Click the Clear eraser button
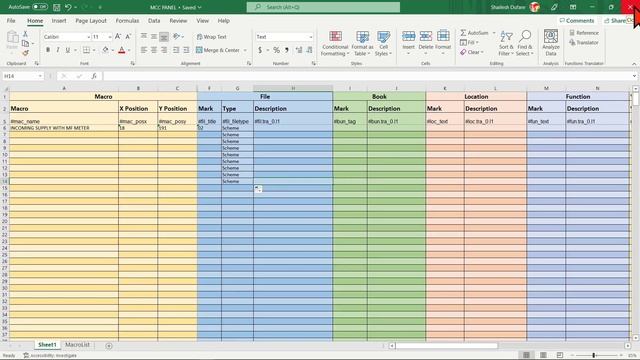 click(x=471, y=52)
